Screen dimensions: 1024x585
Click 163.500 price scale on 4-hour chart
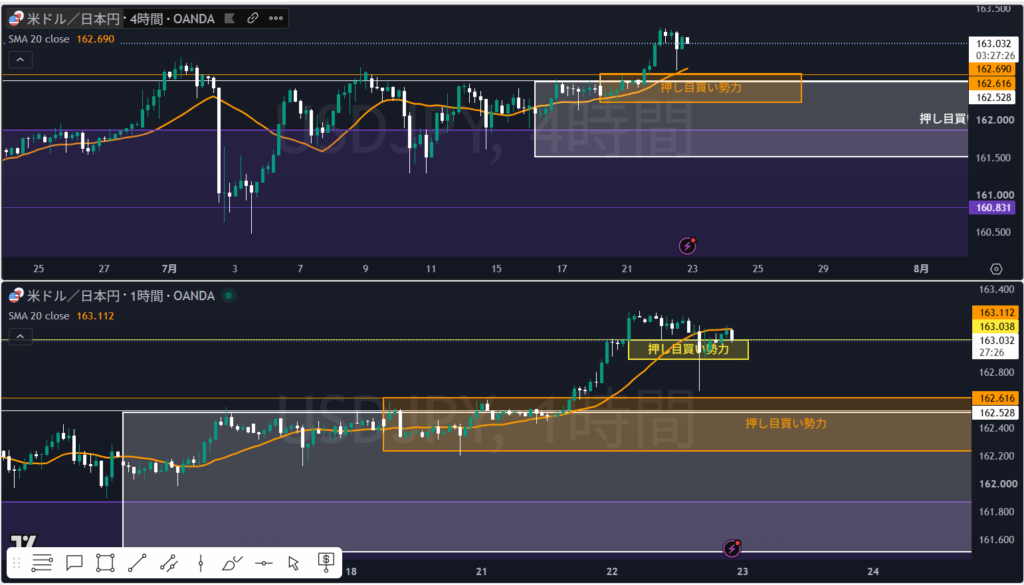(x=994, y=9)
